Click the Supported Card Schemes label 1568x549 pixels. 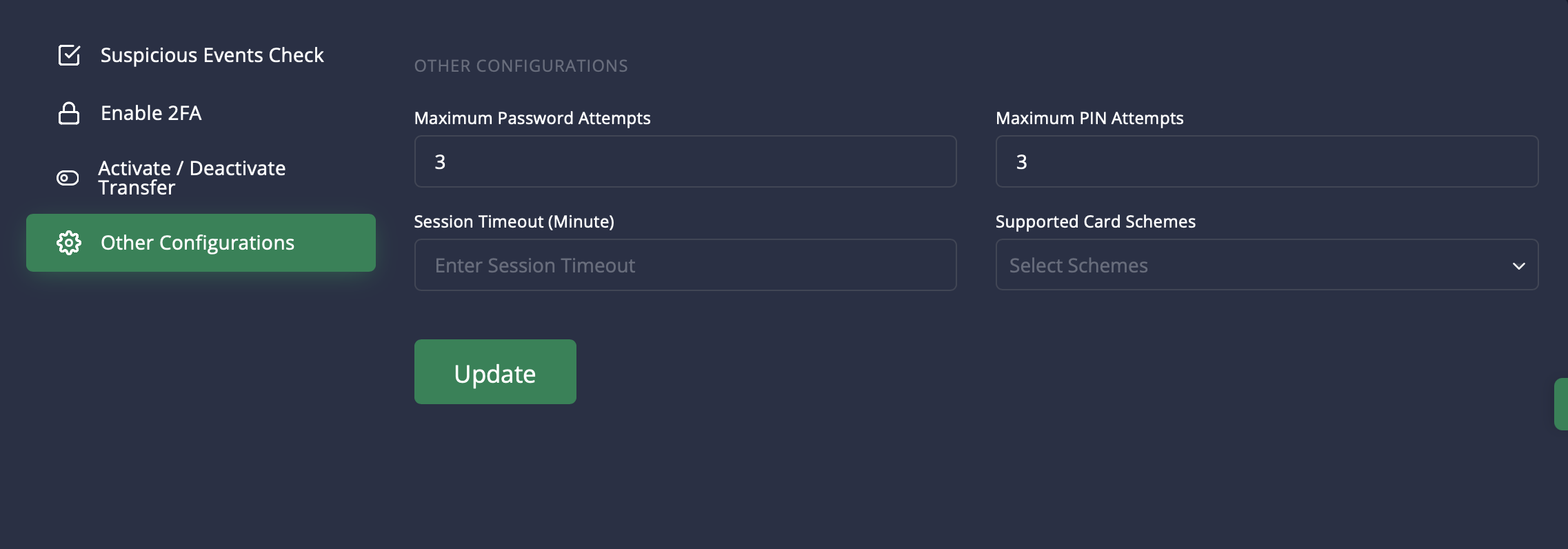(x=1095, y=222)
